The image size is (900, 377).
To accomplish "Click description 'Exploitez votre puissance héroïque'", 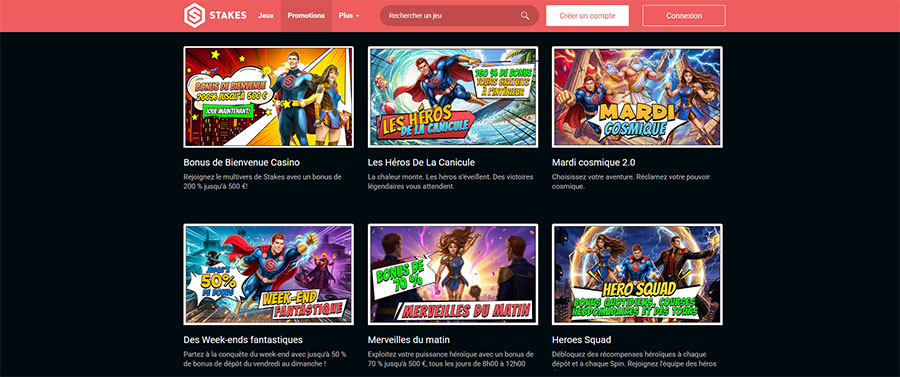I will [451, 359].
